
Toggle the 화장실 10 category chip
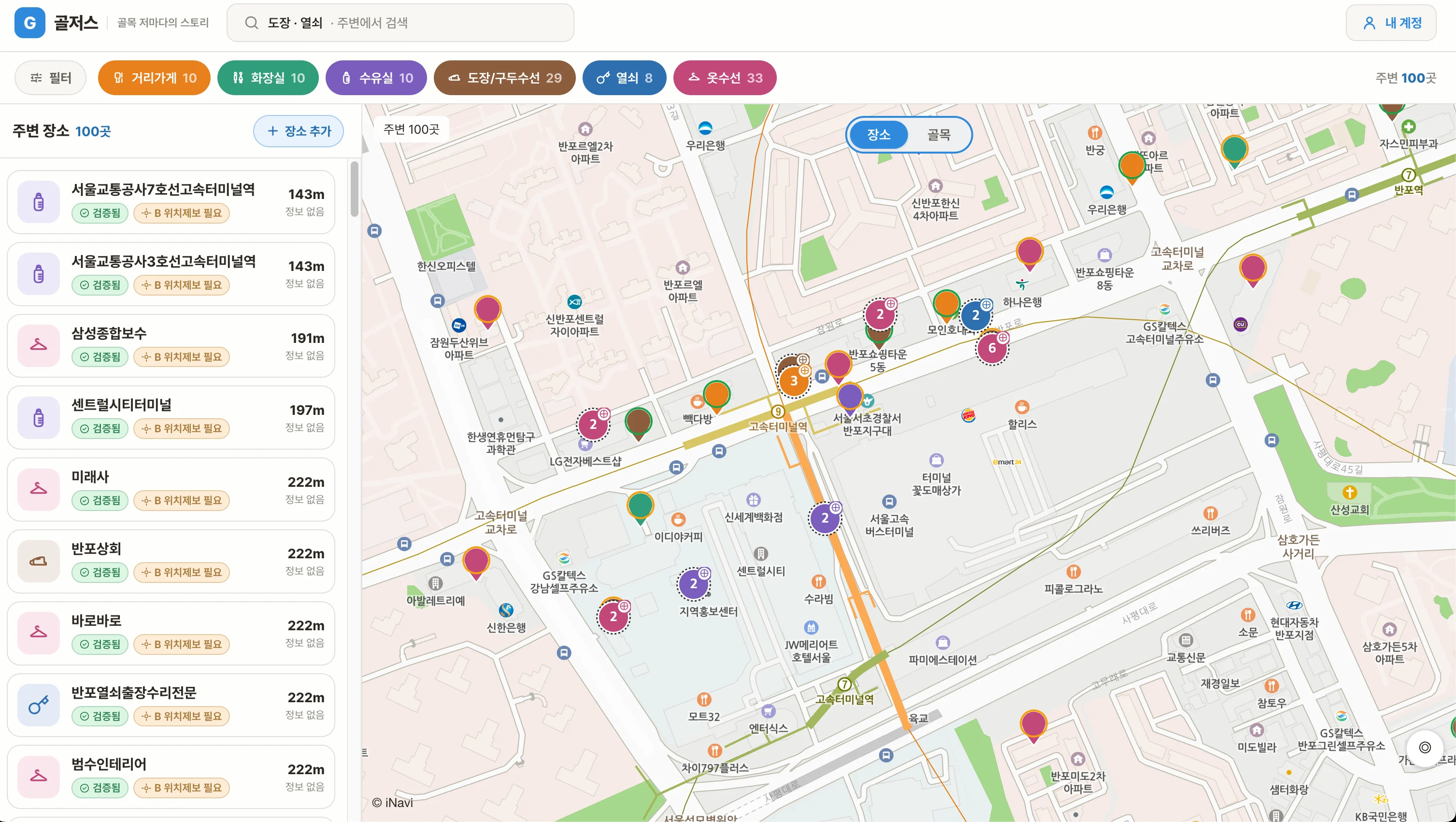[268, 77]
